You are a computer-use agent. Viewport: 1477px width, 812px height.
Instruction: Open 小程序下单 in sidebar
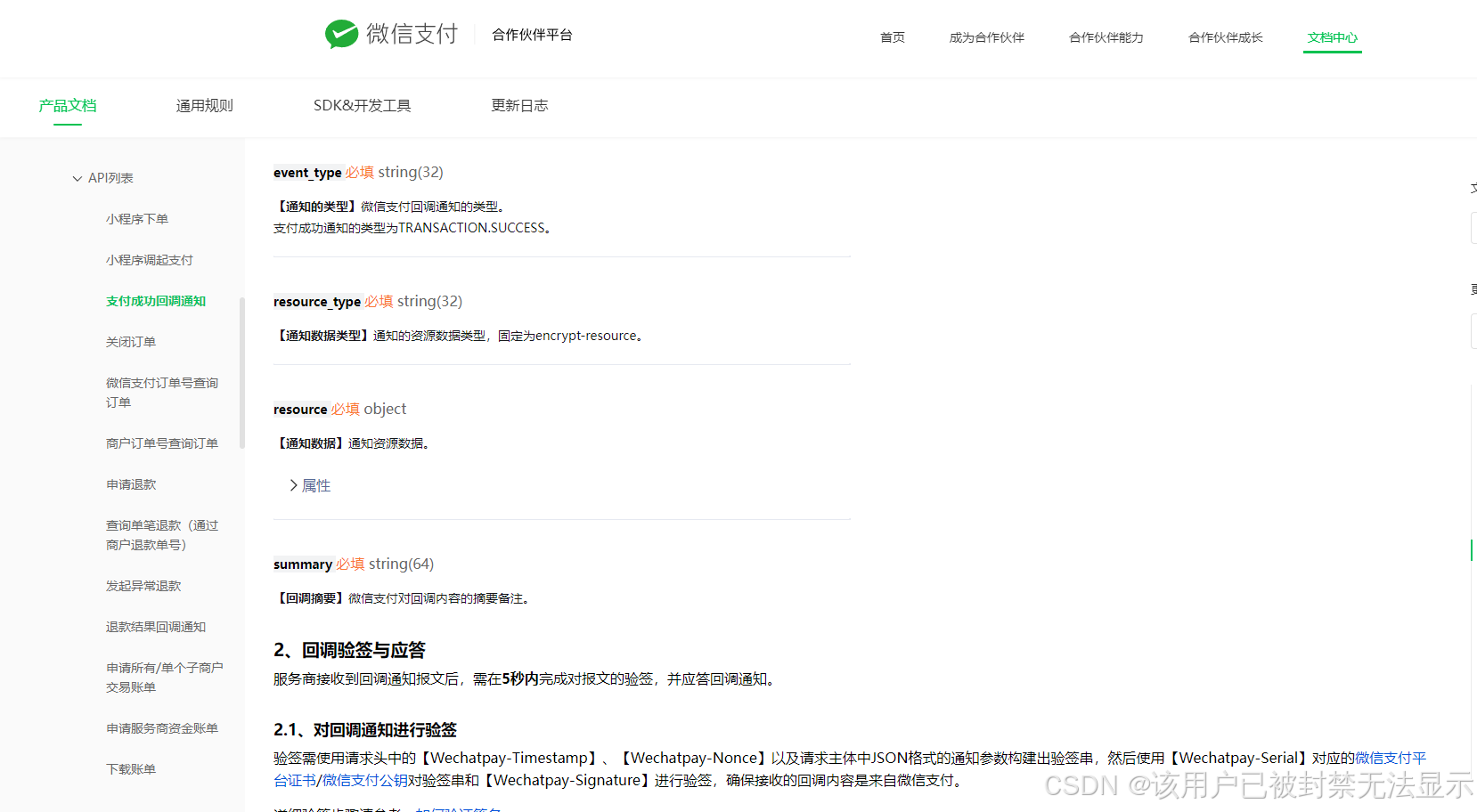click(136, 219)
